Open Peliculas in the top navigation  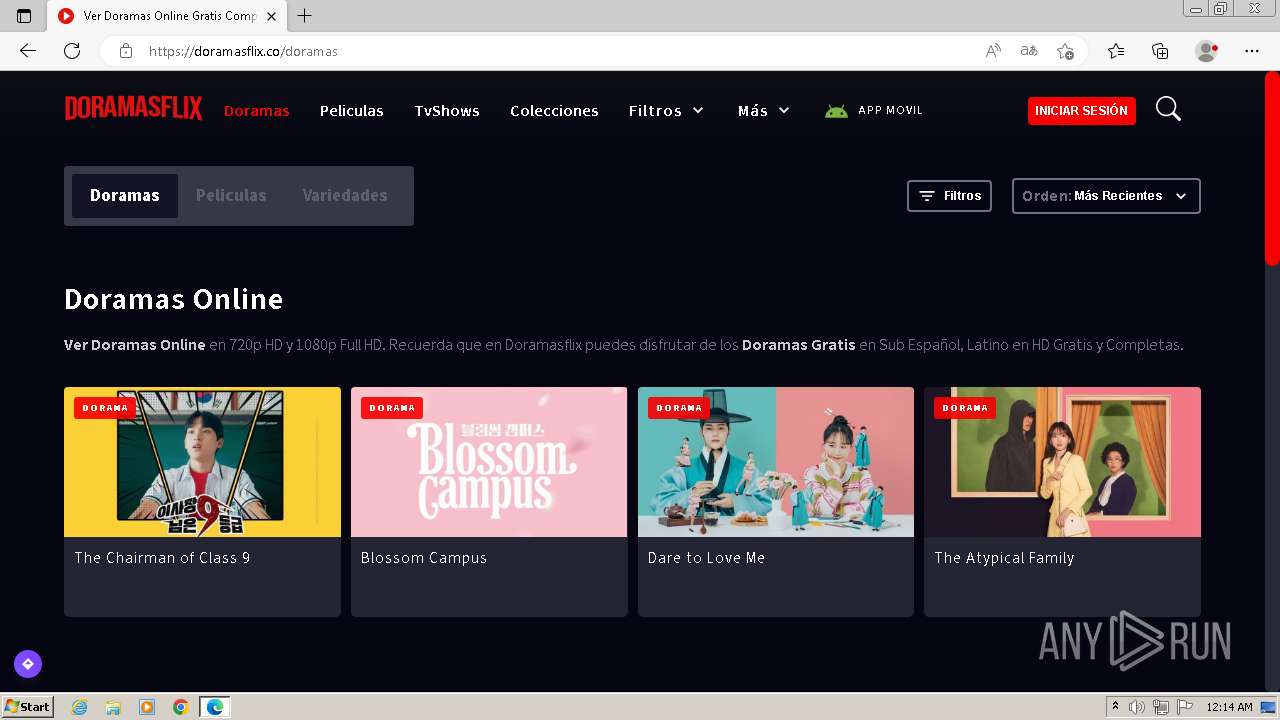point(352,111)
